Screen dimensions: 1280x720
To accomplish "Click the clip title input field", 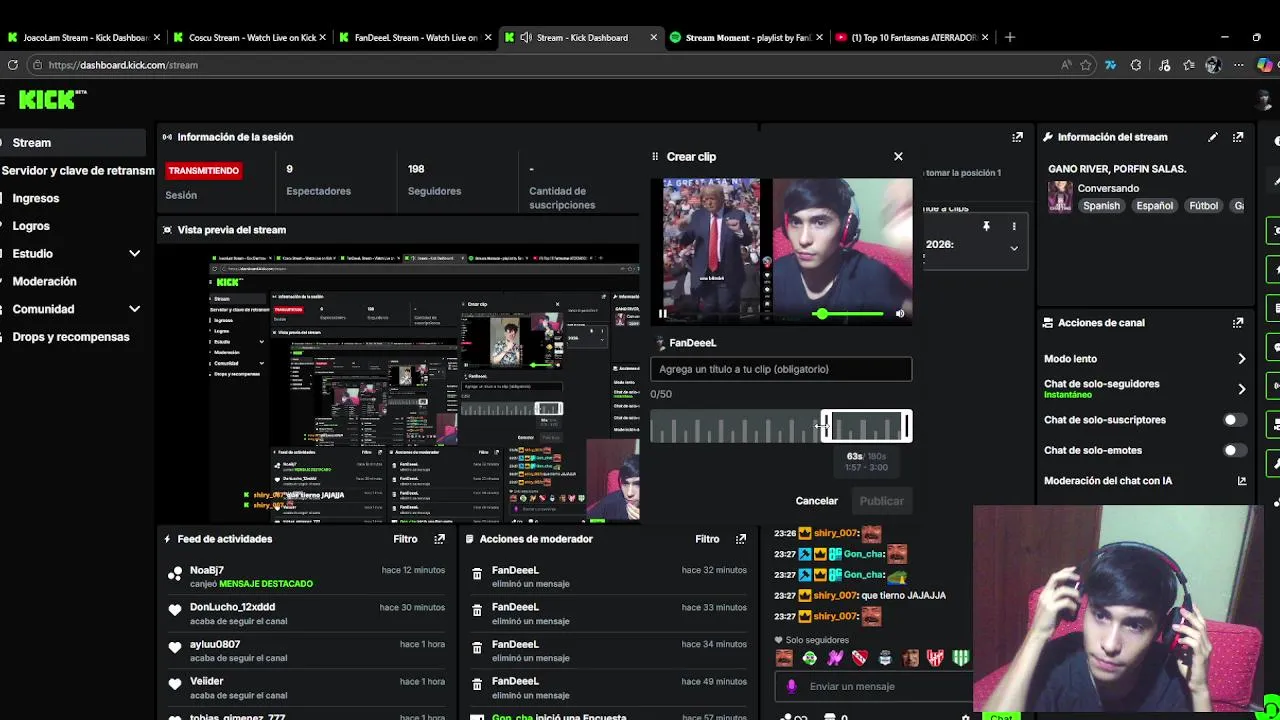I will [781, 369].
